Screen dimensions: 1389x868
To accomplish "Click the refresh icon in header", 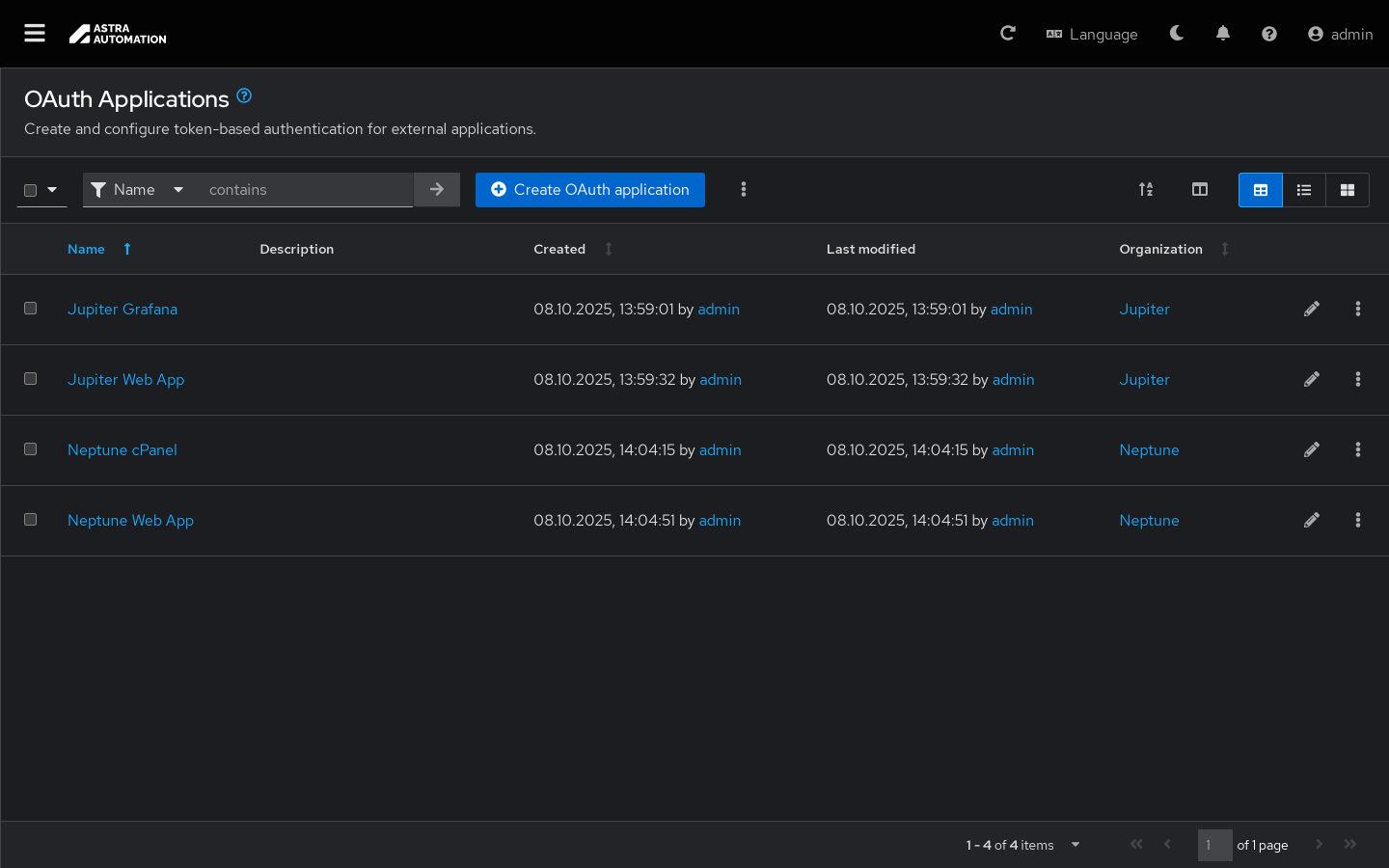I will [1008, 34].
